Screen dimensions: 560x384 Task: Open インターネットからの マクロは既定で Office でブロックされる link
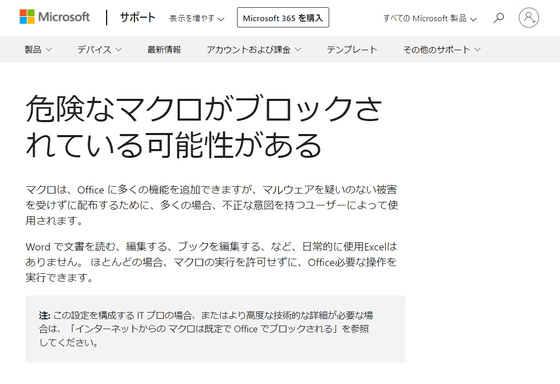pyautogui.click(x=204, y=329)
